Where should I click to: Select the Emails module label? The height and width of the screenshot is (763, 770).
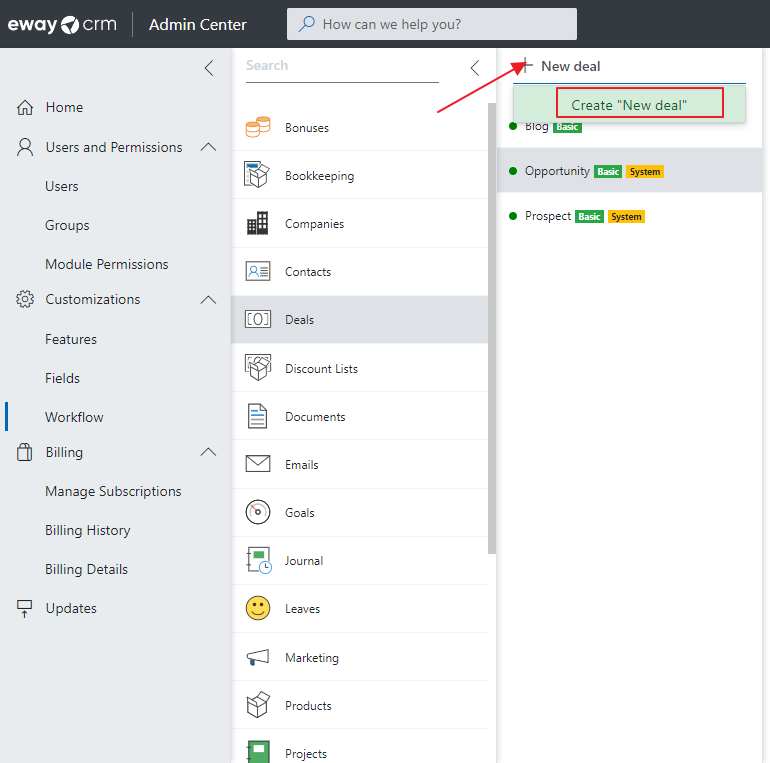[x=302, y=464]
